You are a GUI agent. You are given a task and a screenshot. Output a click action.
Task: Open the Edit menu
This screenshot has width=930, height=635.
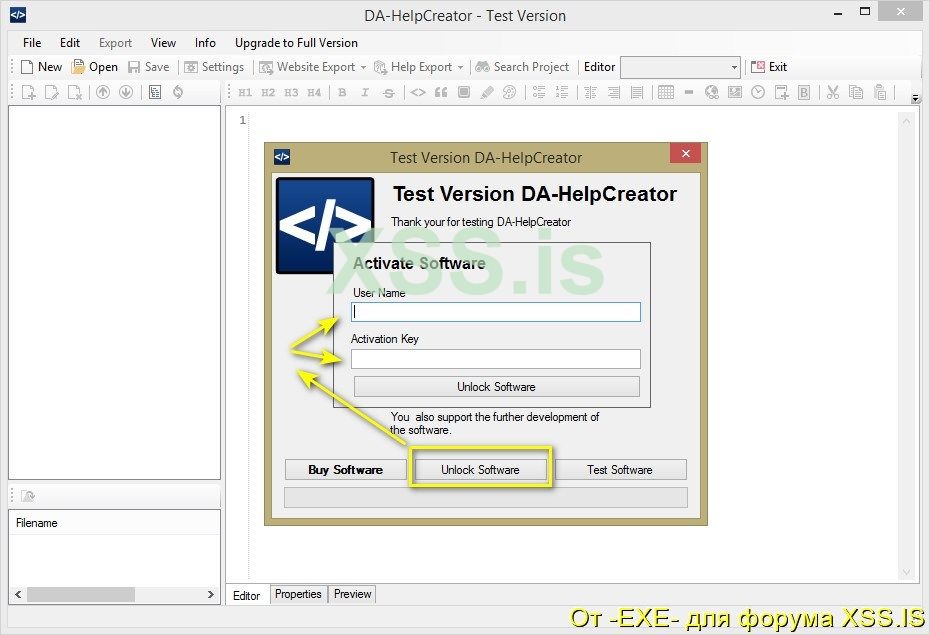[x=69, y=43]
